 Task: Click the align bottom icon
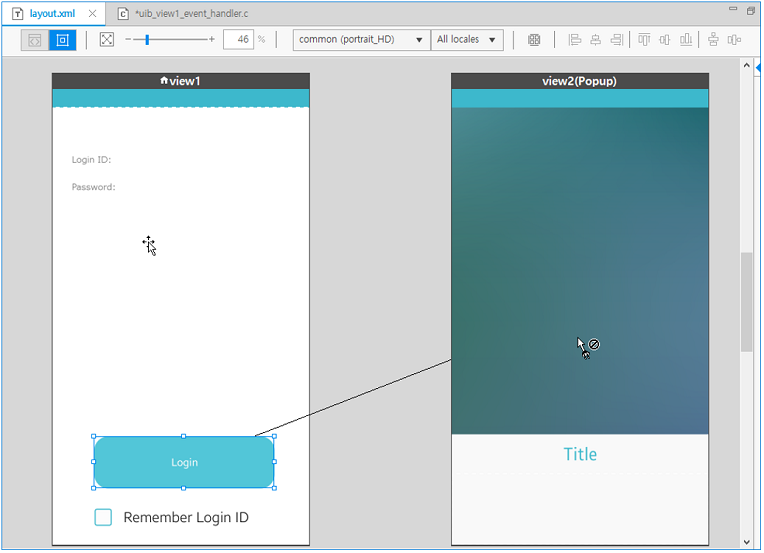(686, 40)
